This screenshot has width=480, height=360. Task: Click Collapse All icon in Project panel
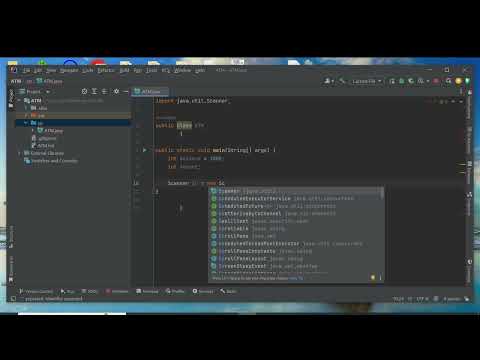click(x=105, y=91)
